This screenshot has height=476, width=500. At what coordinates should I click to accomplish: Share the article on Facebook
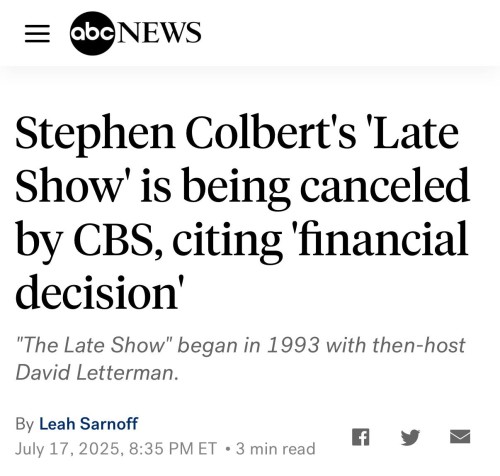pyautogui.click(x=361, y=437)
